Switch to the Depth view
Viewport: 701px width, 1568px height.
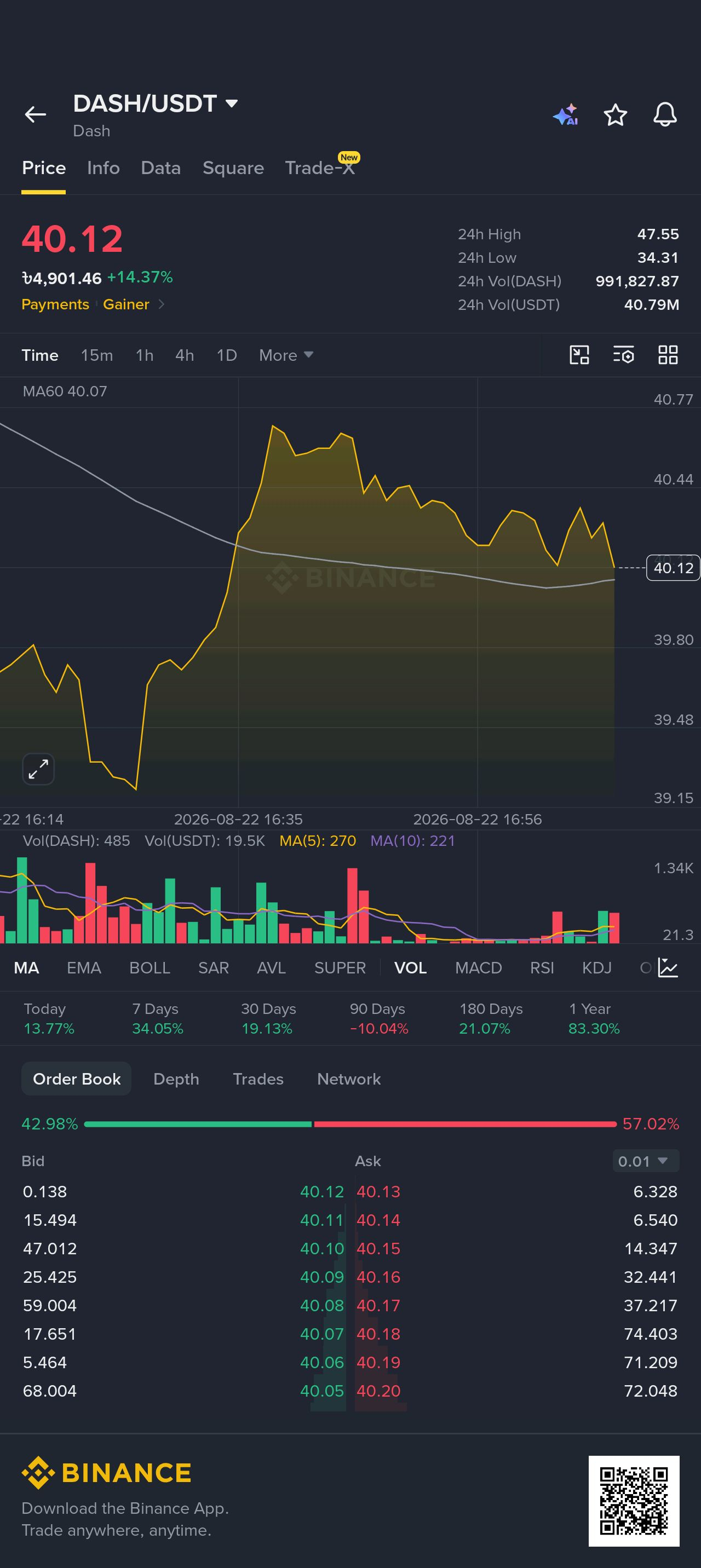[x=176, y=1079]
